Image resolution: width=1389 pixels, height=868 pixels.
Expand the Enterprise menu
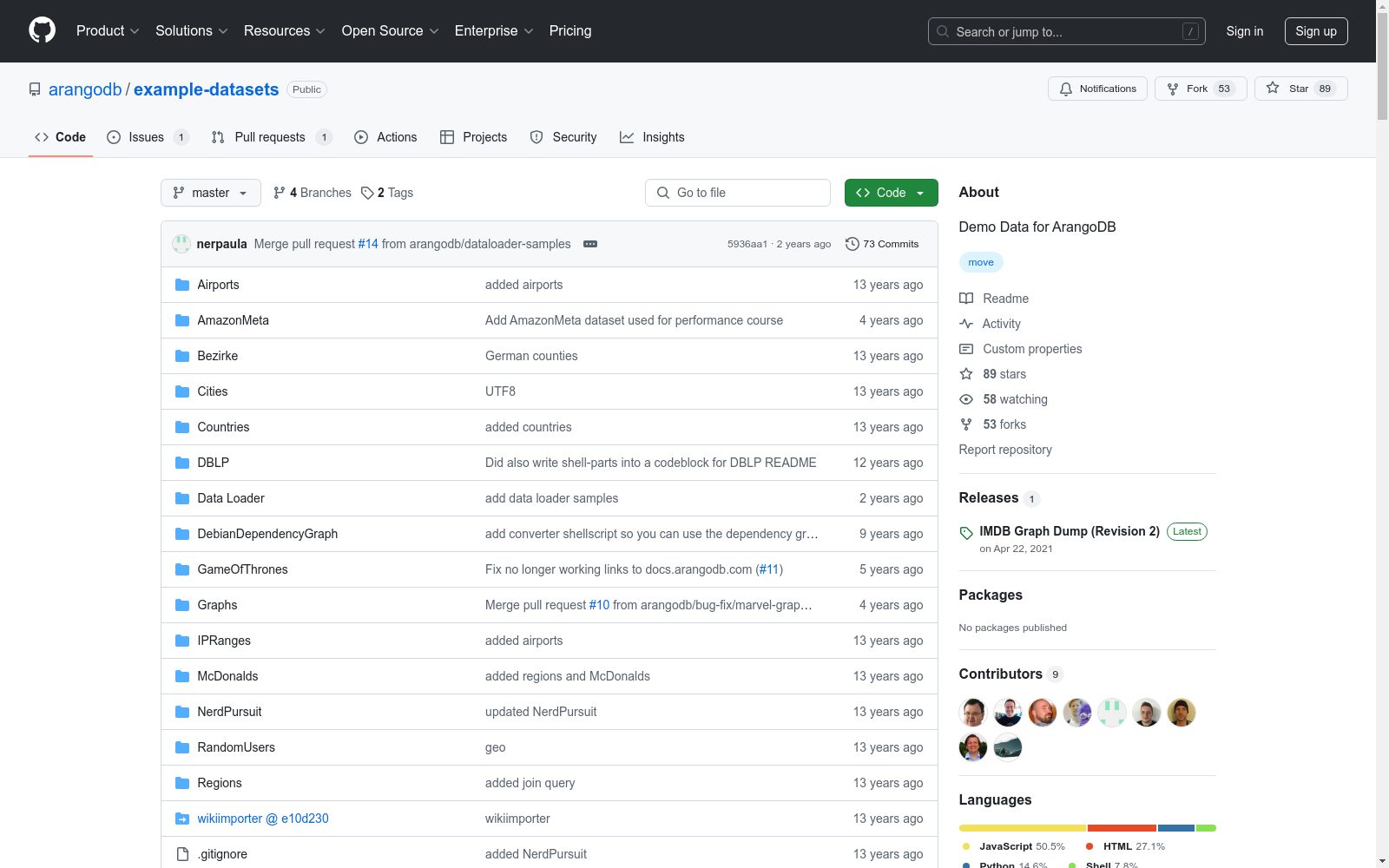[x=494, y=31]
